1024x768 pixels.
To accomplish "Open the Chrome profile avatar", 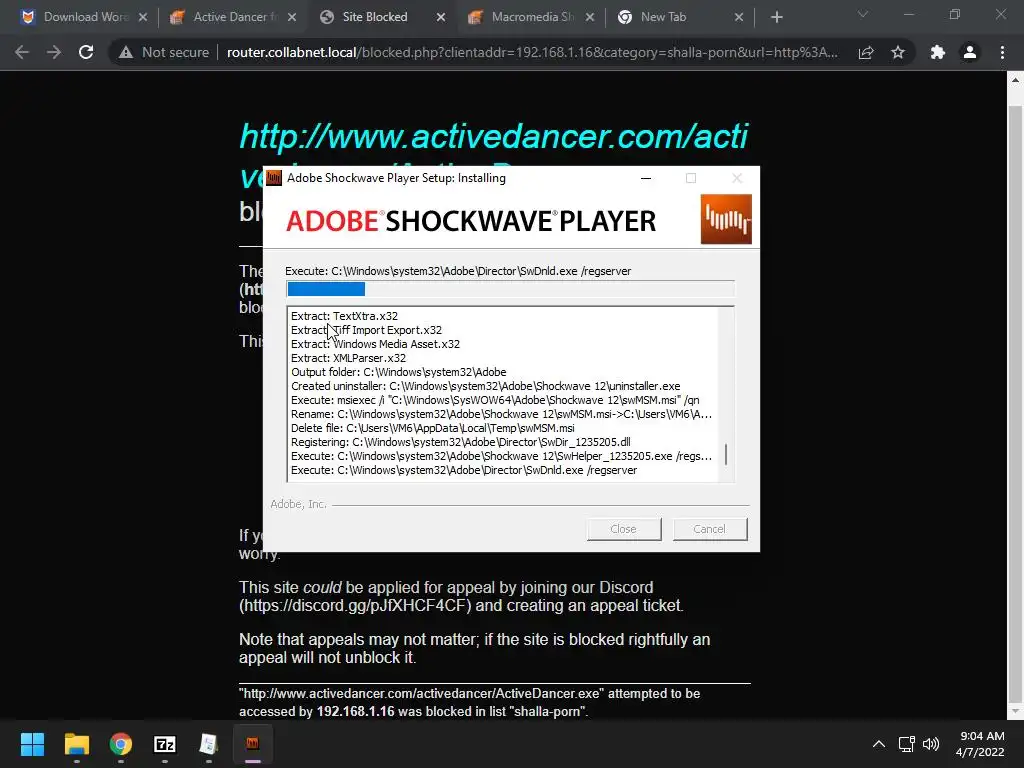I will coord(970,52).
